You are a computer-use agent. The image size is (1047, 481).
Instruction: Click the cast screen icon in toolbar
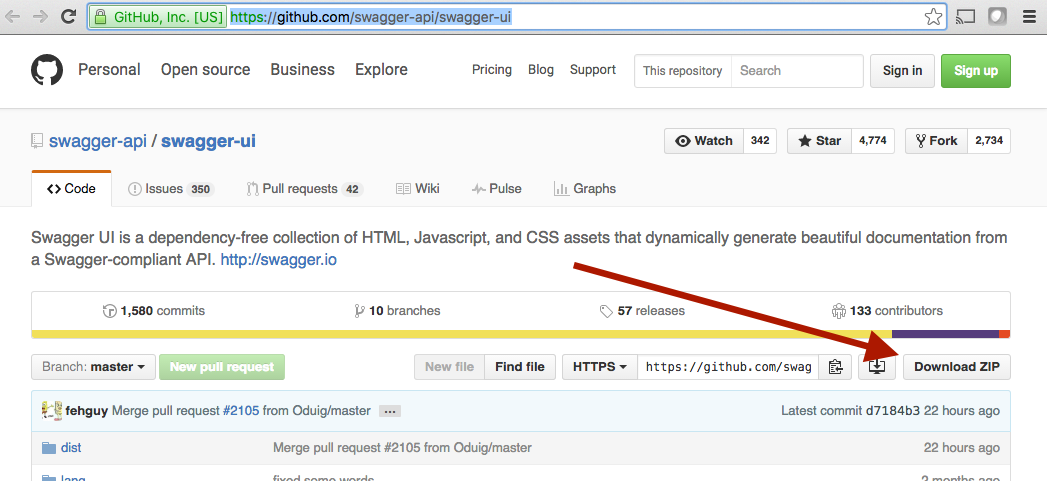[966, 17]
